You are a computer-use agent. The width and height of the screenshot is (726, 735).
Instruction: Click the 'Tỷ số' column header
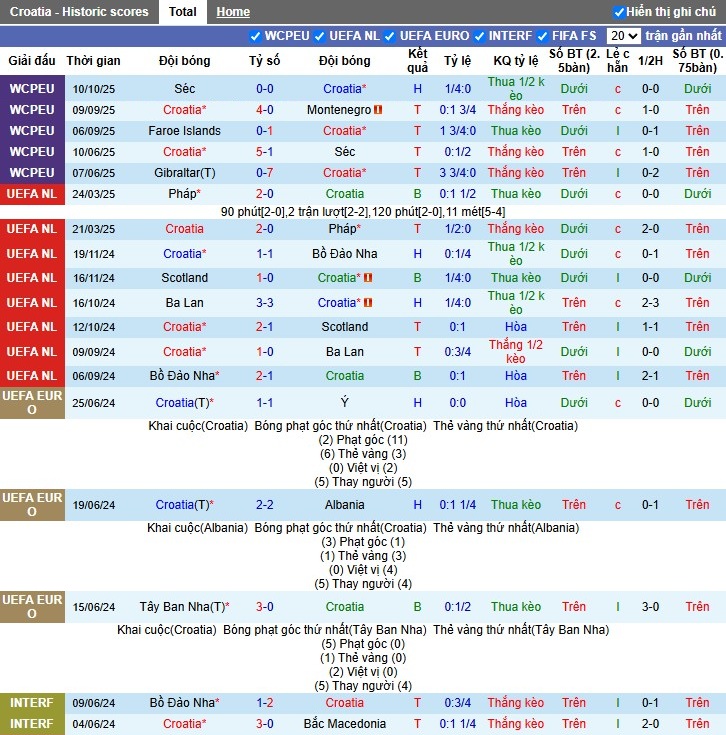coord(265,61)
